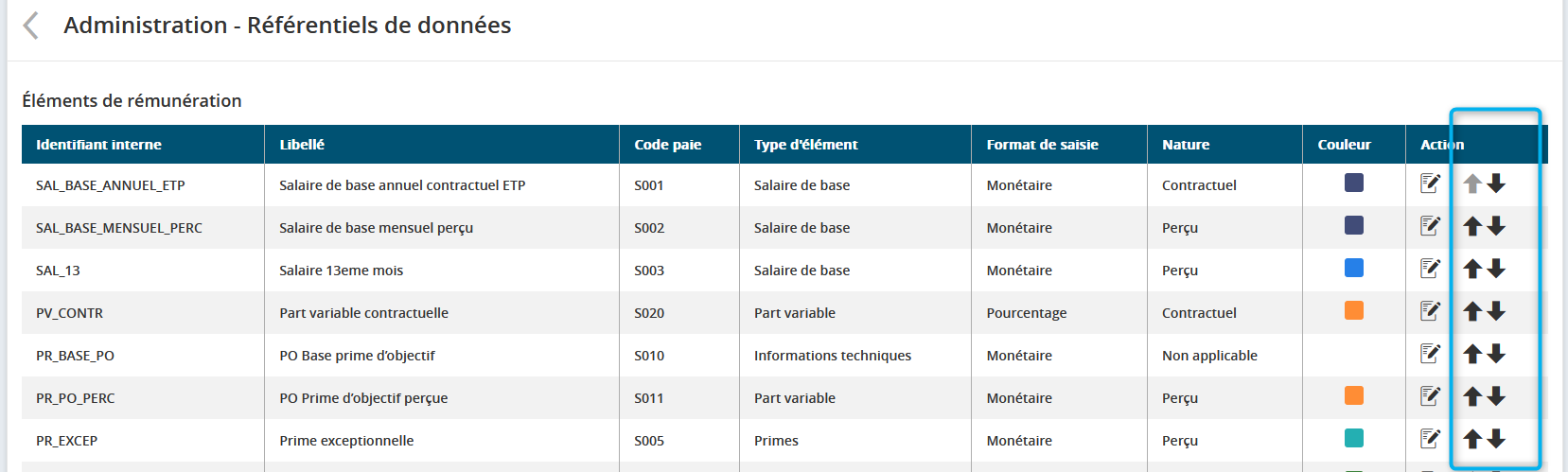The height and width of the screenshot is (472, 1568).
Task: Click the light blue swatch for SAL_13
Action: point(1354,268)
